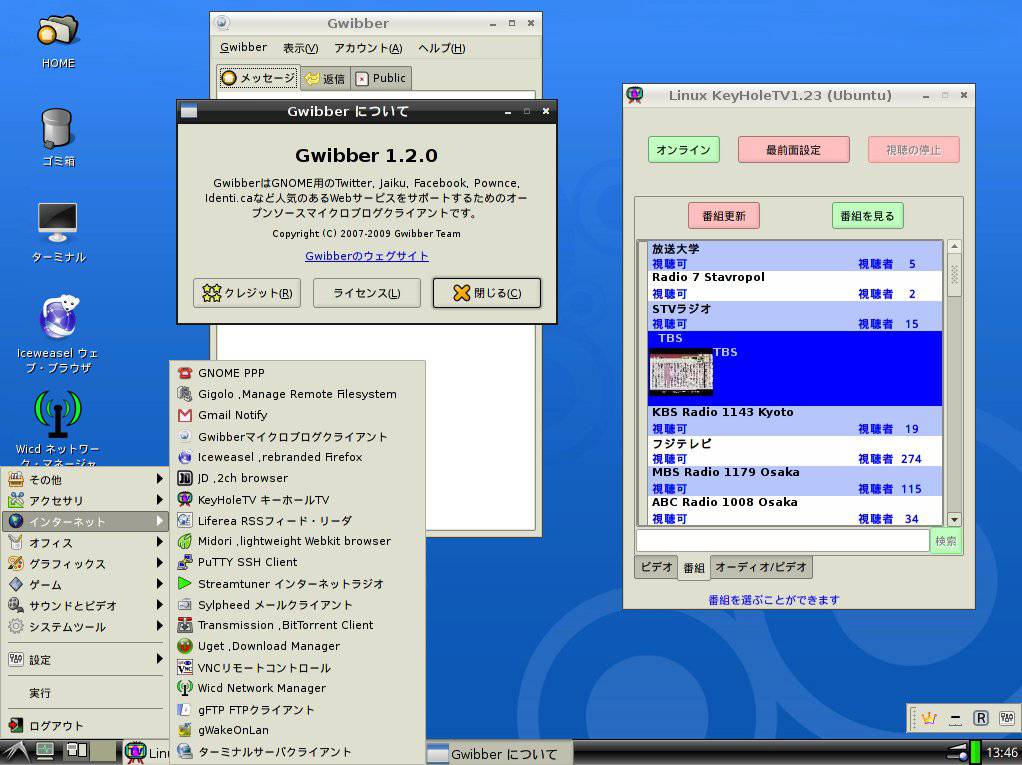
Task: Click the KeyHoleTV menu entry icon
Action: [x=185, y=499]
